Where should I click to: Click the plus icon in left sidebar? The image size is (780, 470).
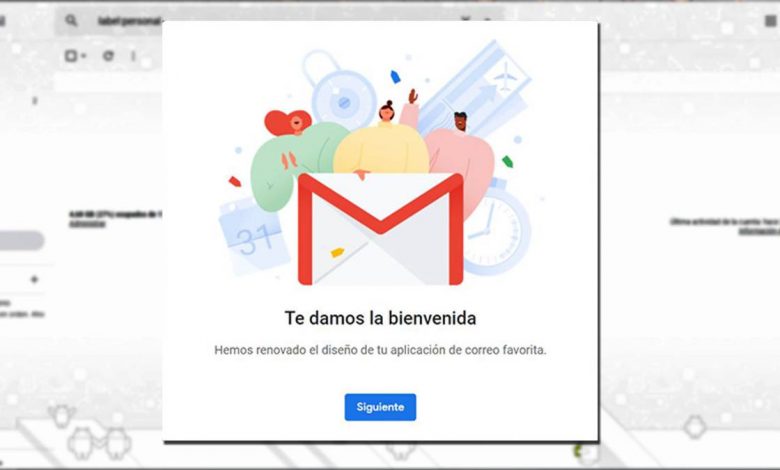[34, 280]
